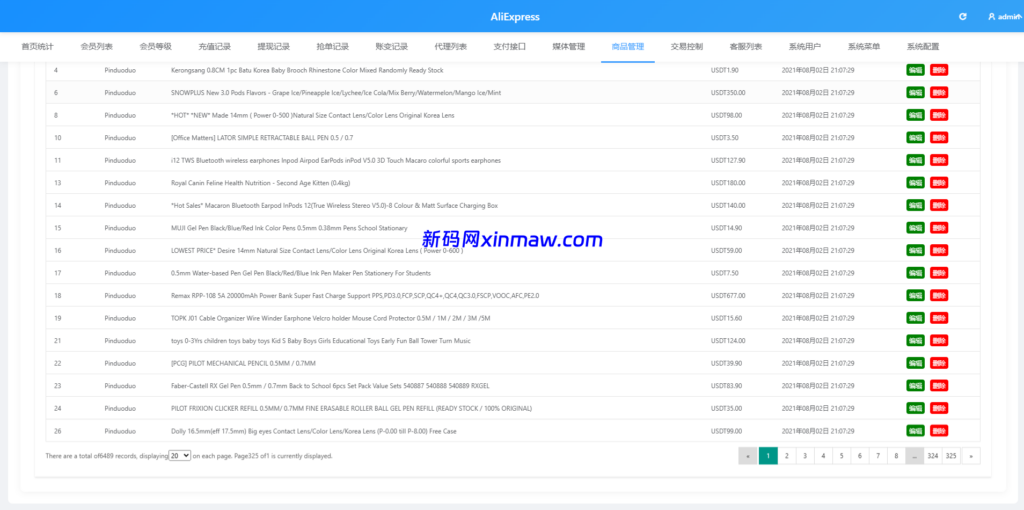The image size is (1024, 510).
Task: Open the 代理列表 tab
Action: [x=451, y=47]
